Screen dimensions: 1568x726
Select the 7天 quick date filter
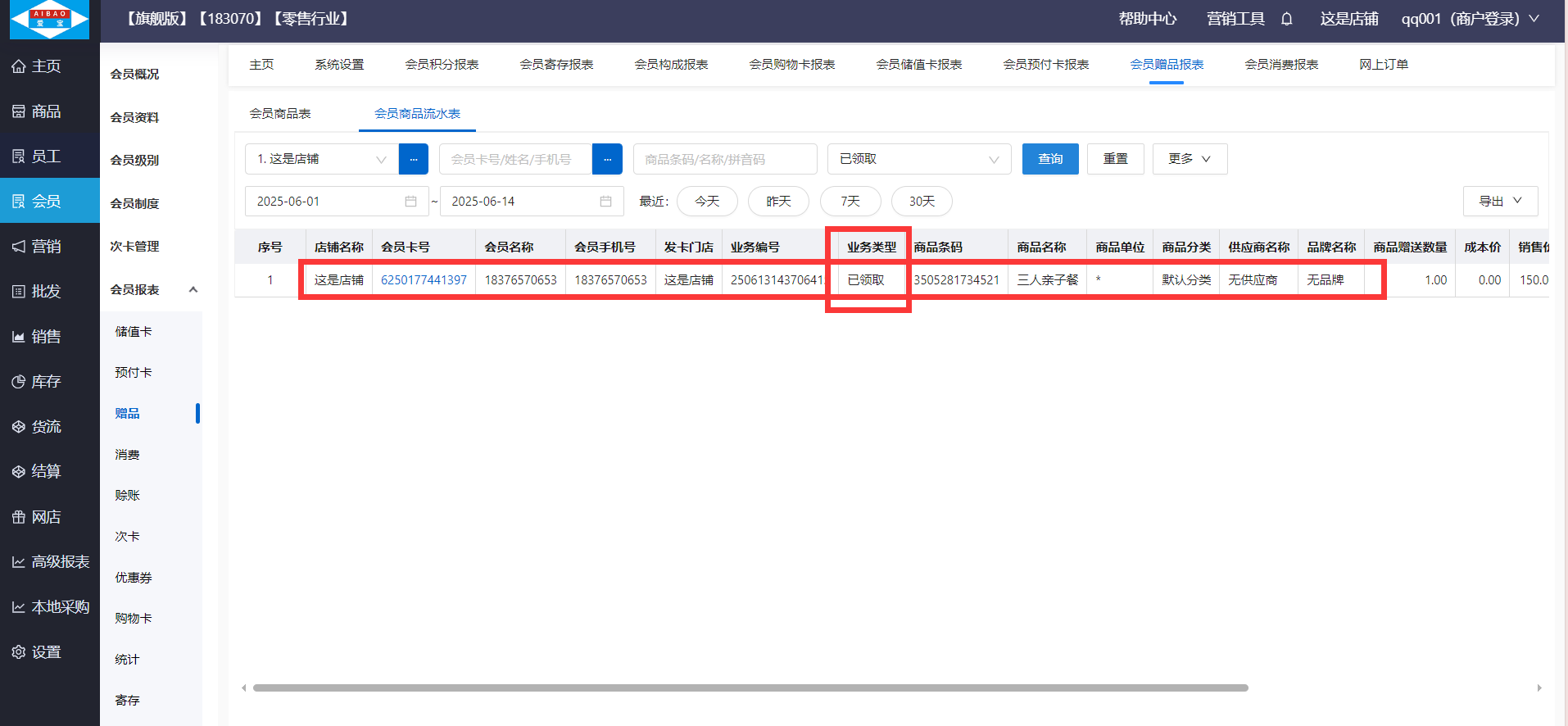coord(850,202)
